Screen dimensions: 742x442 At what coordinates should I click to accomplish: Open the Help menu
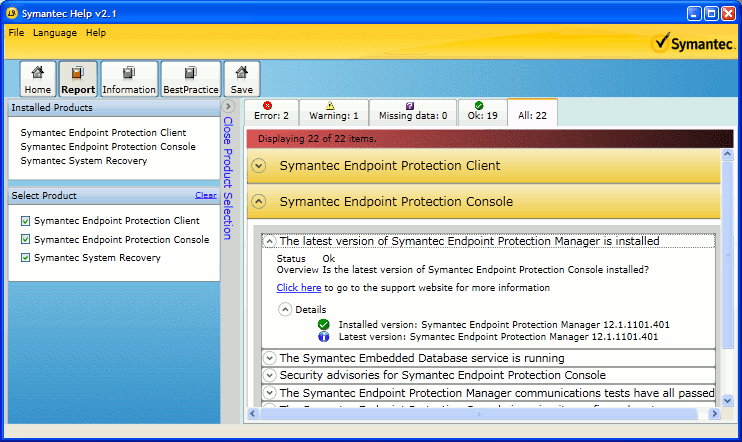pos(96,33)
